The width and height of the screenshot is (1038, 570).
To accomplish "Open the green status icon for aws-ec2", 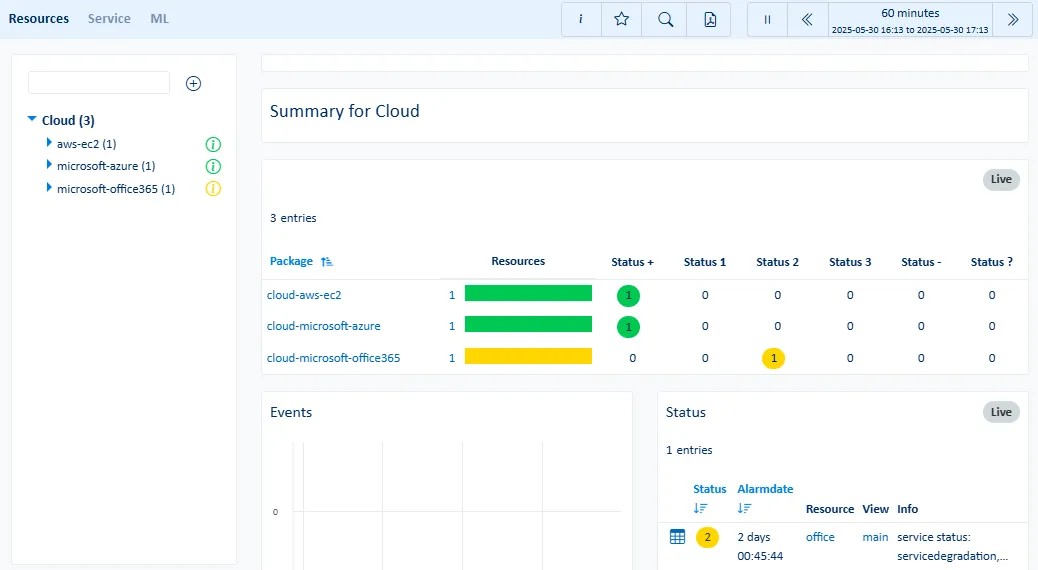I will [213, 144].
